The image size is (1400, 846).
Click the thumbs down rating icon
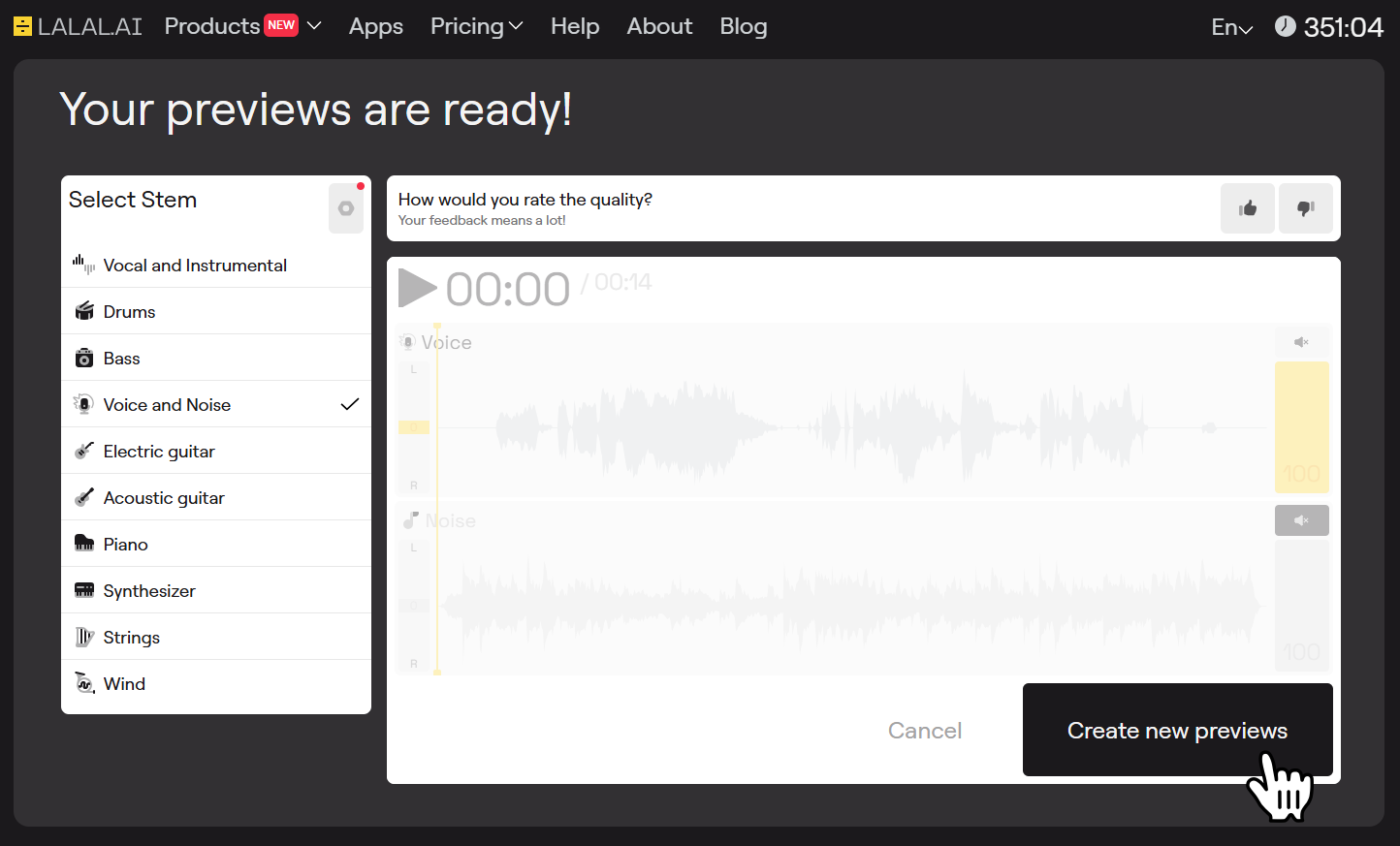1305,208
